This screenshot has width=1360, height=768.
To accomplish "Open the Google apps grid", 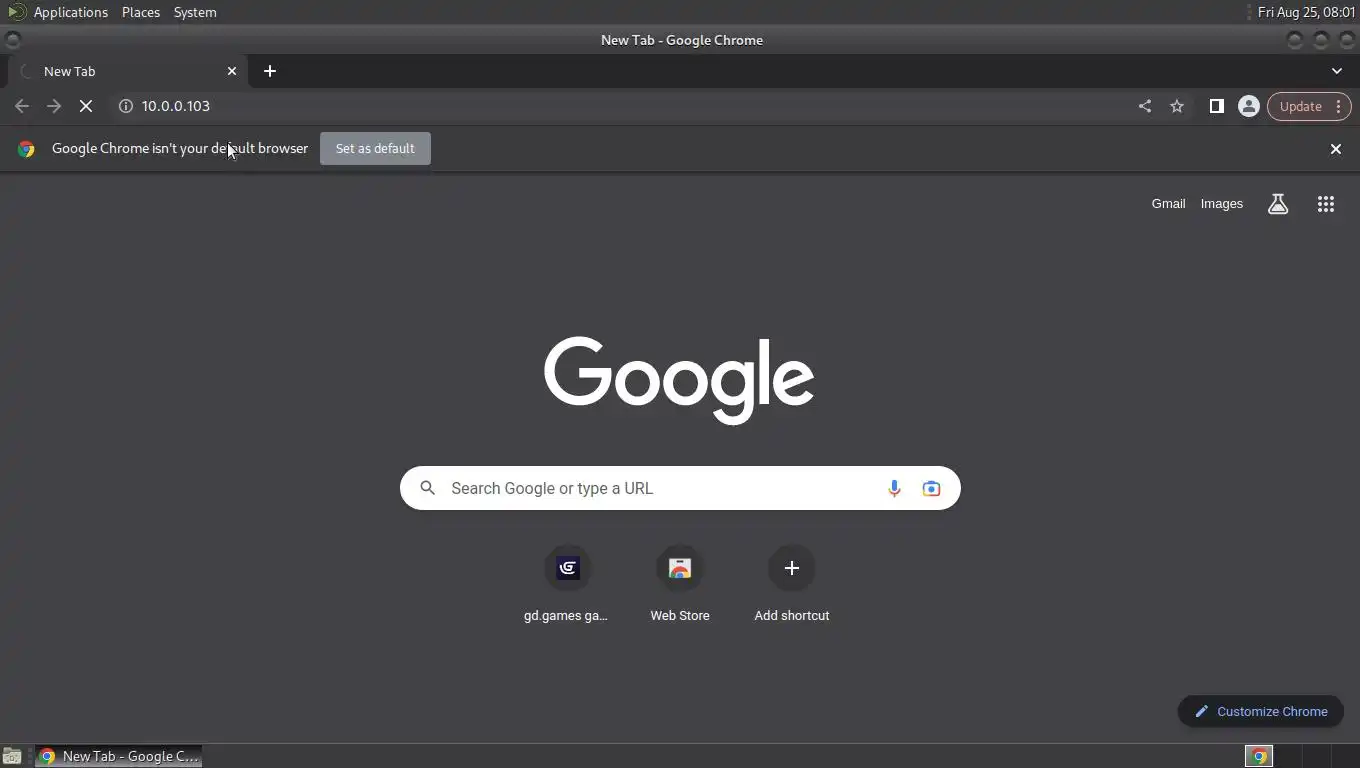I will pos(1326,204).
